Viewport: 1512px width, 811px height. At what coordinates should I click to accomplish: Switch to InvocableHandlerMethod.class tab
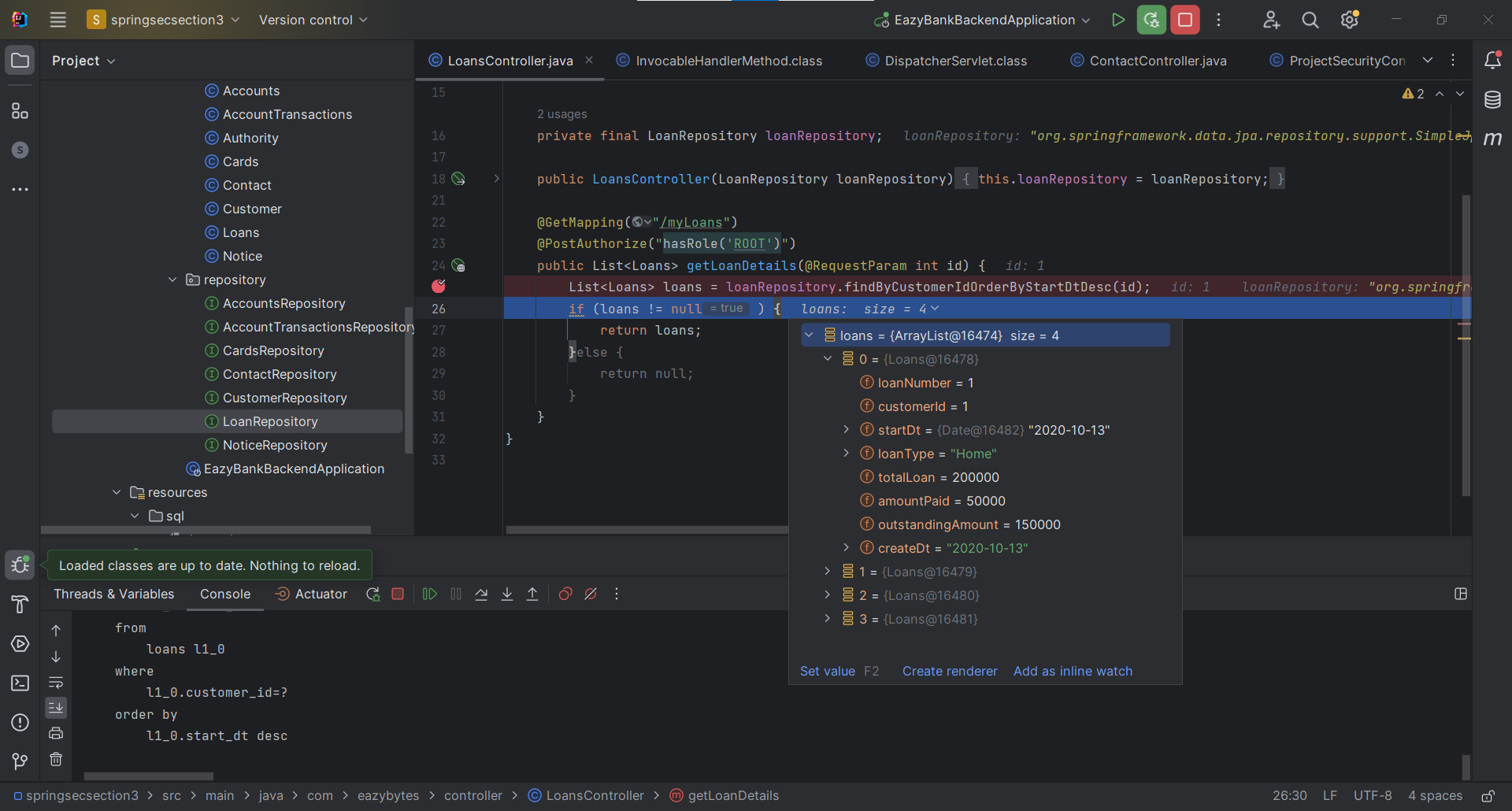(719, 61)
